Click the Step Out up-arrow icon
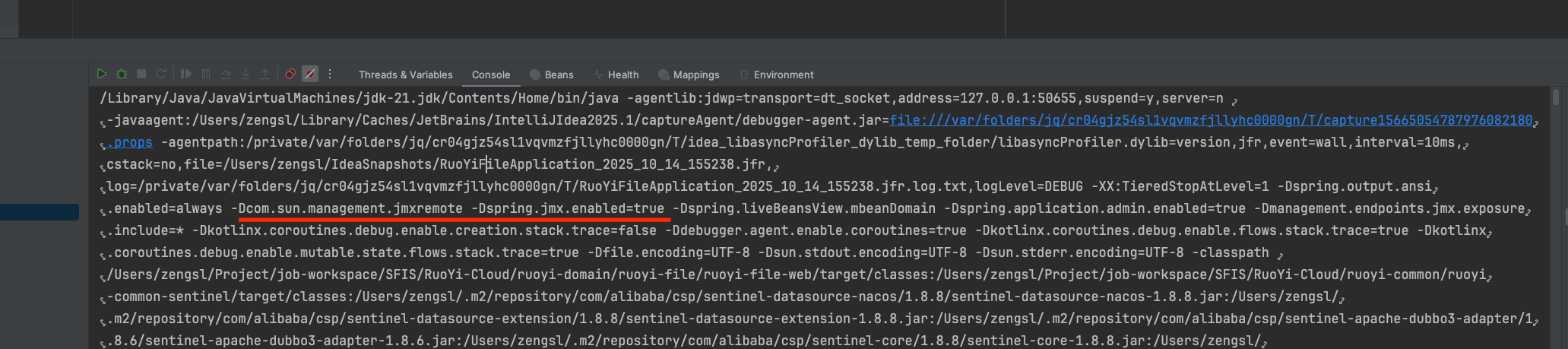Screen dimensions: 1568x349 click(x=265, y=75)
